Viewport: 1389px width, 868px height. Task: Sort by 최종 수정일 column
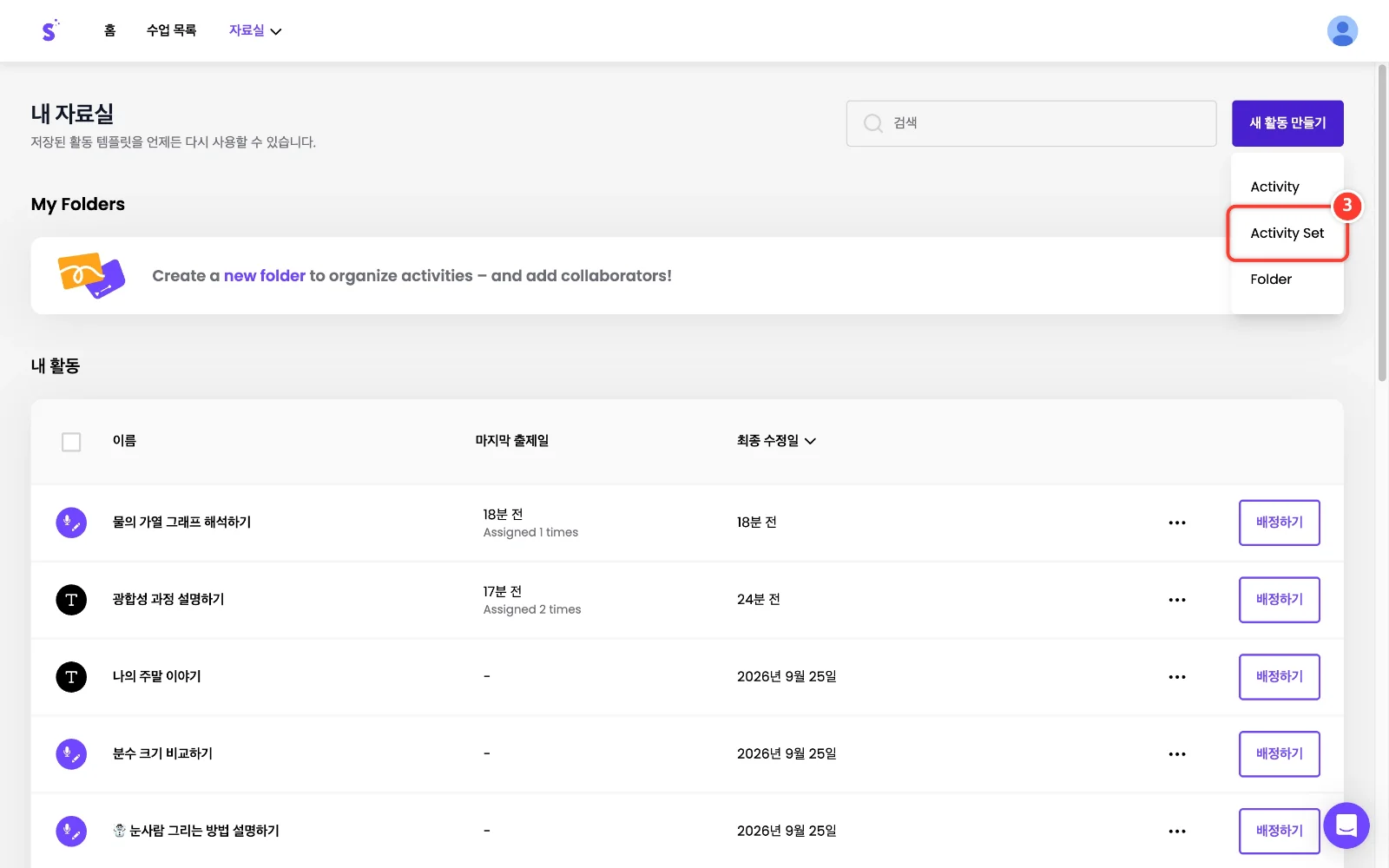coord(776,441)
